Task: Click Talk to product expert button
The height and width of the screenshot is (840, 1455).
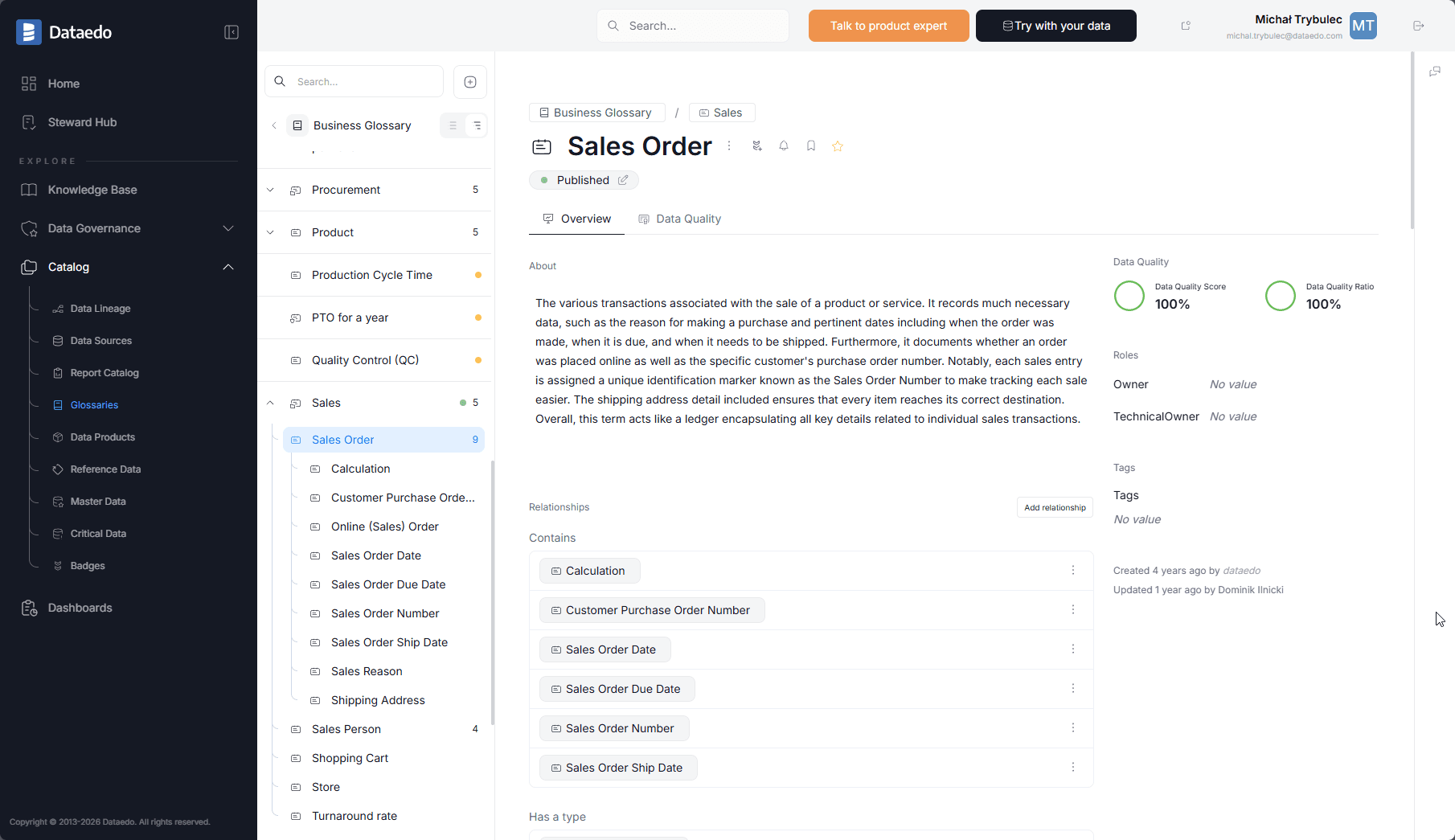Action: click(888, 26)
